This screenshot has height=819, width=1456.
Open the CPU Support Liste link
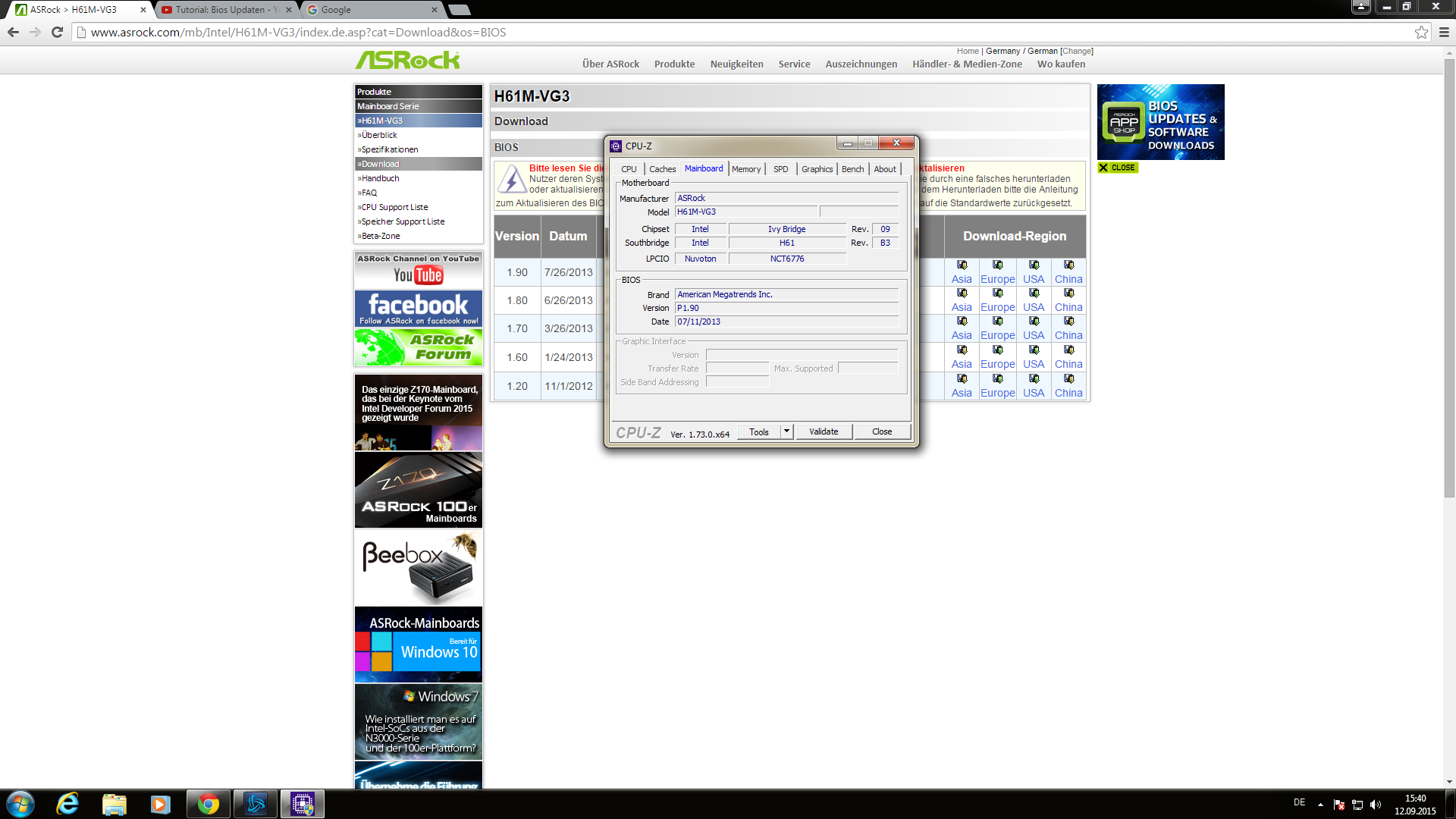point(394,207)
